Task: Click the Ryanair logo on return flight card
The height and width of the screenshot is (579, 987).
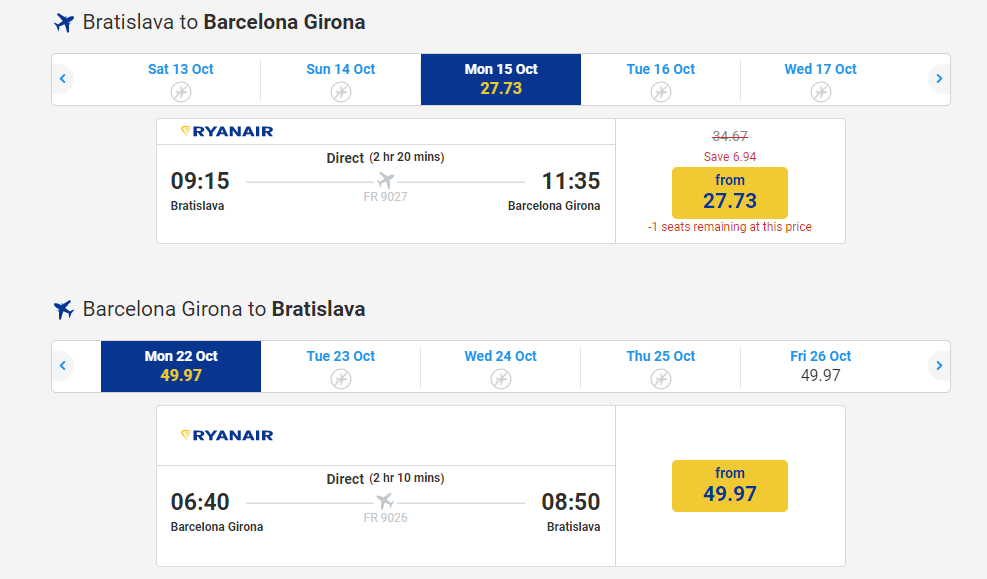Action: click(x=227, y=435)
